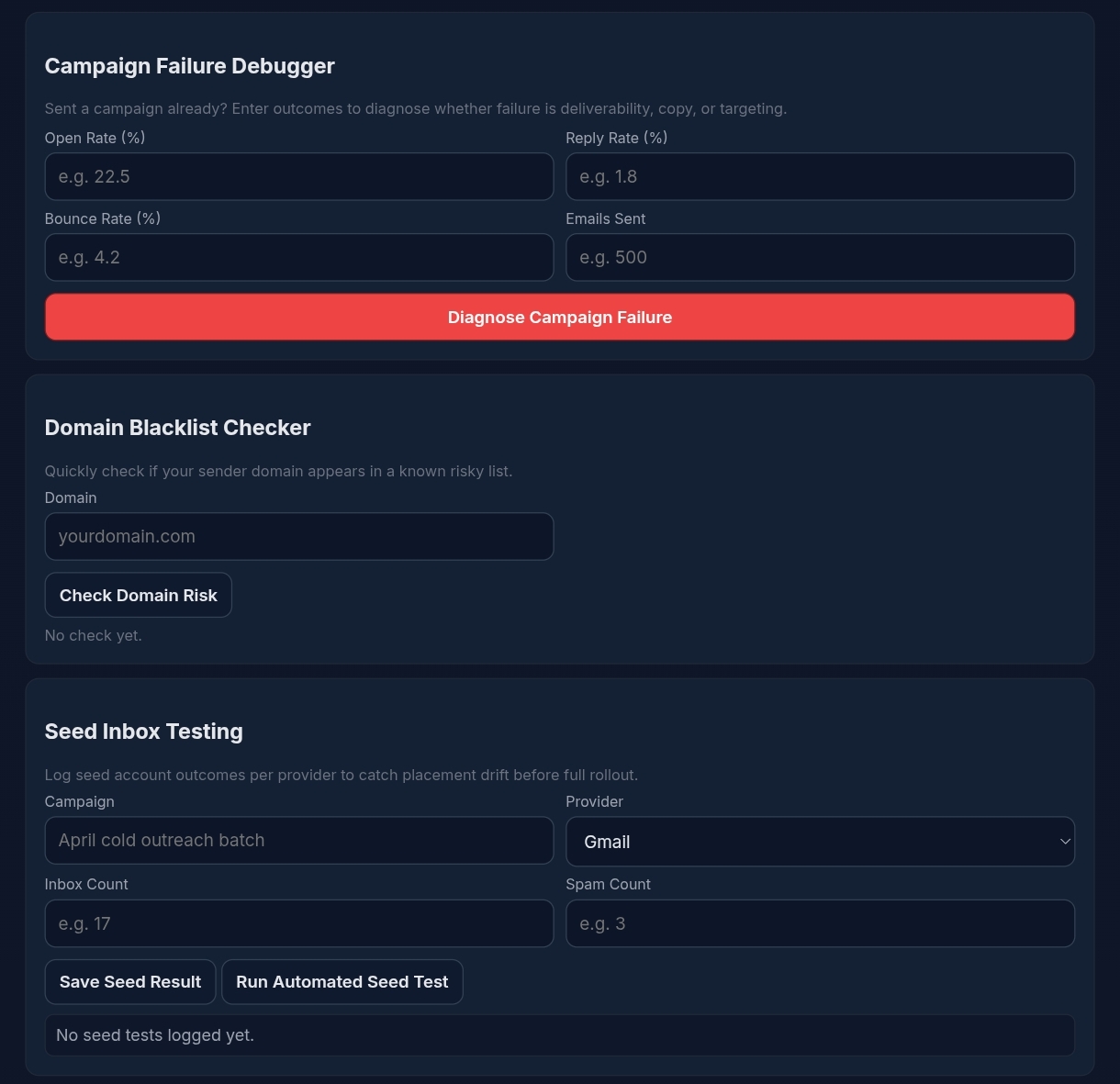Focus the Domain input showing yourdomain.com
Viewport: 1120px width, 1084px height.
click(298, 536)
